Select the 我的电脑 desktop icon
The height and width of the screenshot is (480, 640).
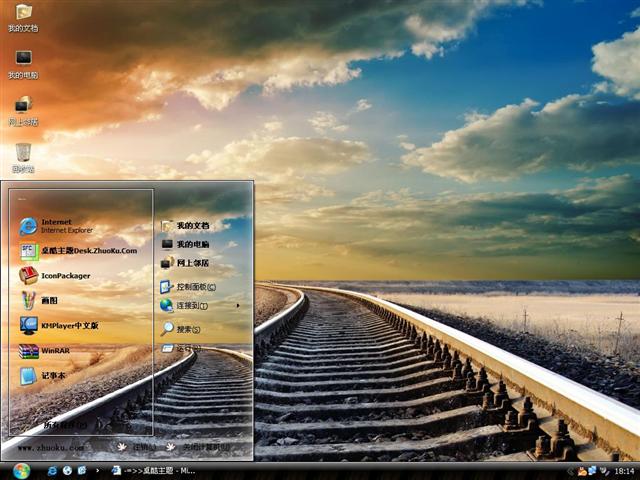coord(23,64)
